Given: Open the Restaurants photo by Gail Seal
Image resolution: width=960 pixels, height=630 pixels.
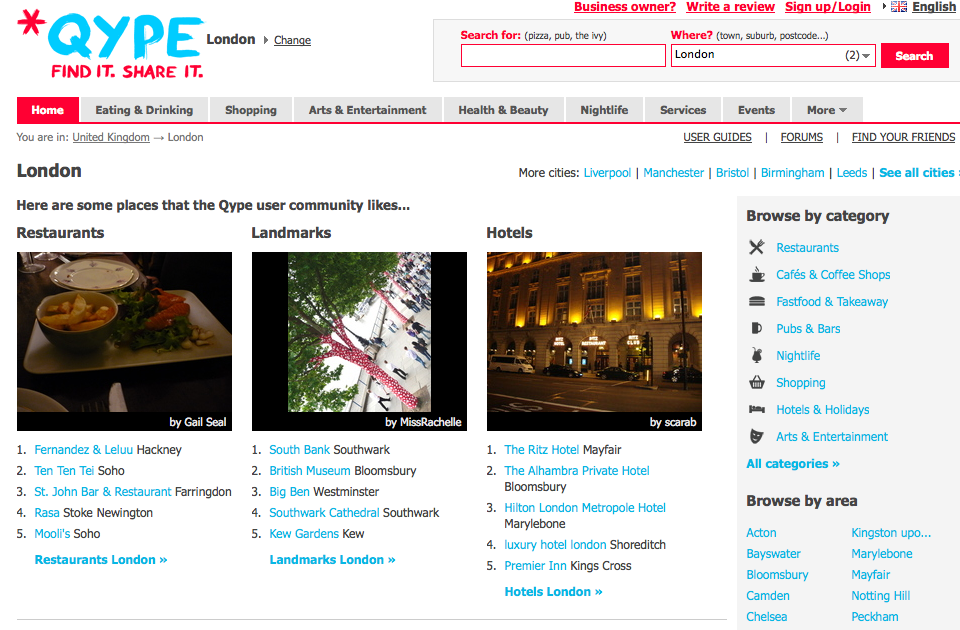Looking at the screenshot, I should [x=124, y=341].
